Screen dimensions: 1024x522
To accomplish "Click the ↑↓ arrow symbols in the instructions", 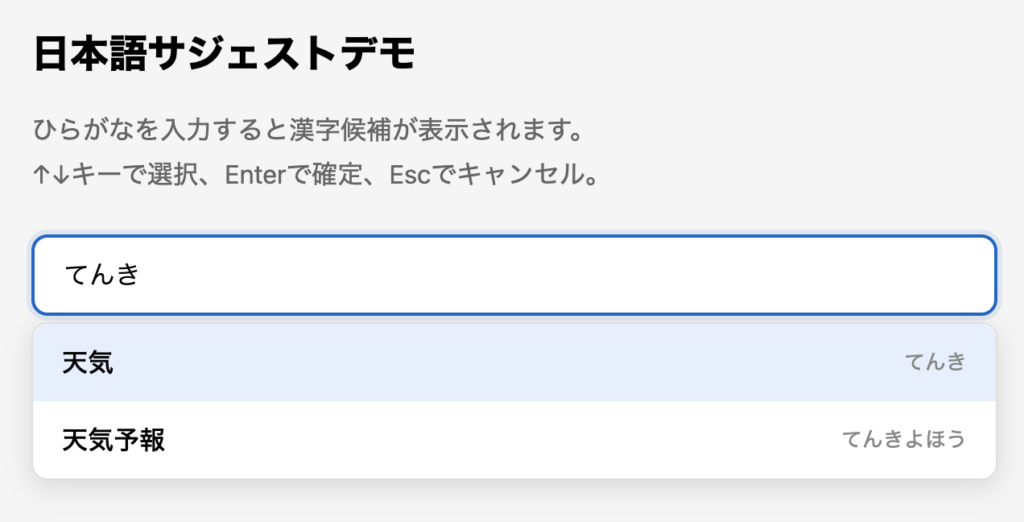I will 50,176.
